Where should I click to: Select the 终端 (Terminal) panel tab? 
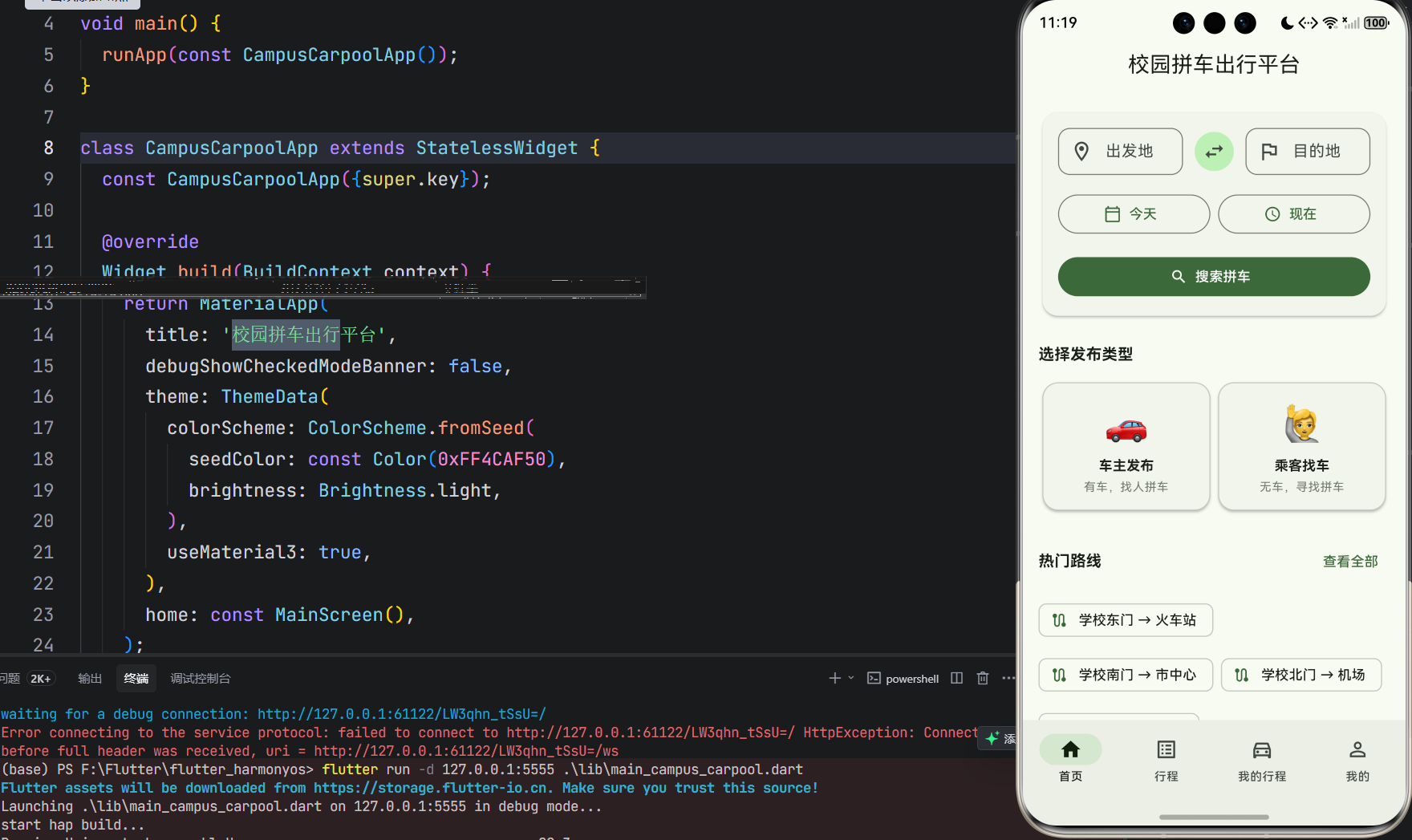pos(136,679)
